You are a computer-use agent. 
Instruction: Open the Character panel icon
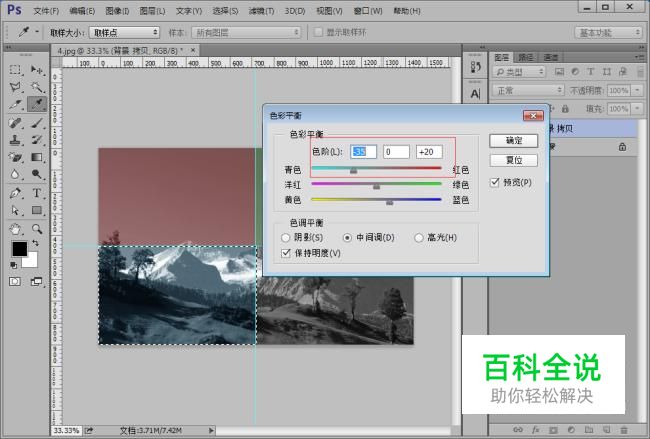coord(475,94)
